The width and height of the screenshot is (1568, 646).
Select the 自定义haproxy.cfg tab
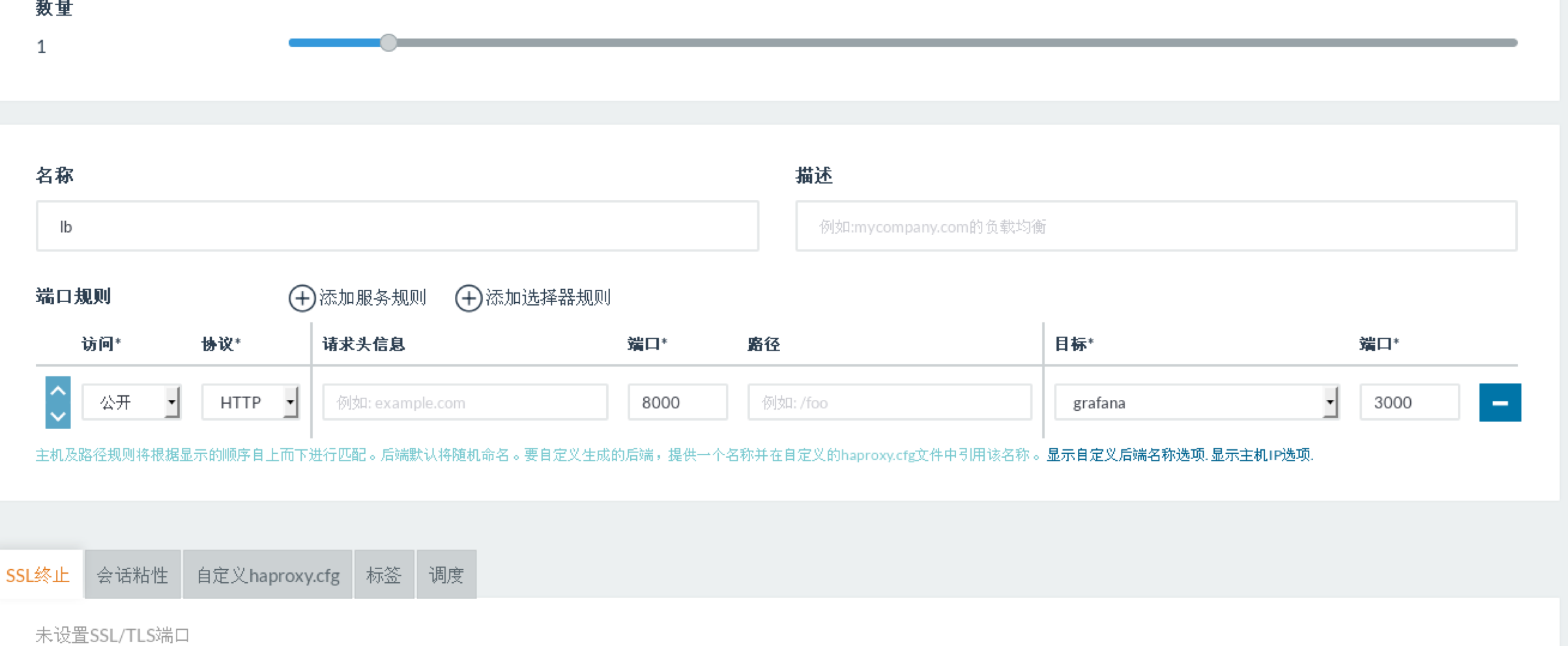click(268, 575)
